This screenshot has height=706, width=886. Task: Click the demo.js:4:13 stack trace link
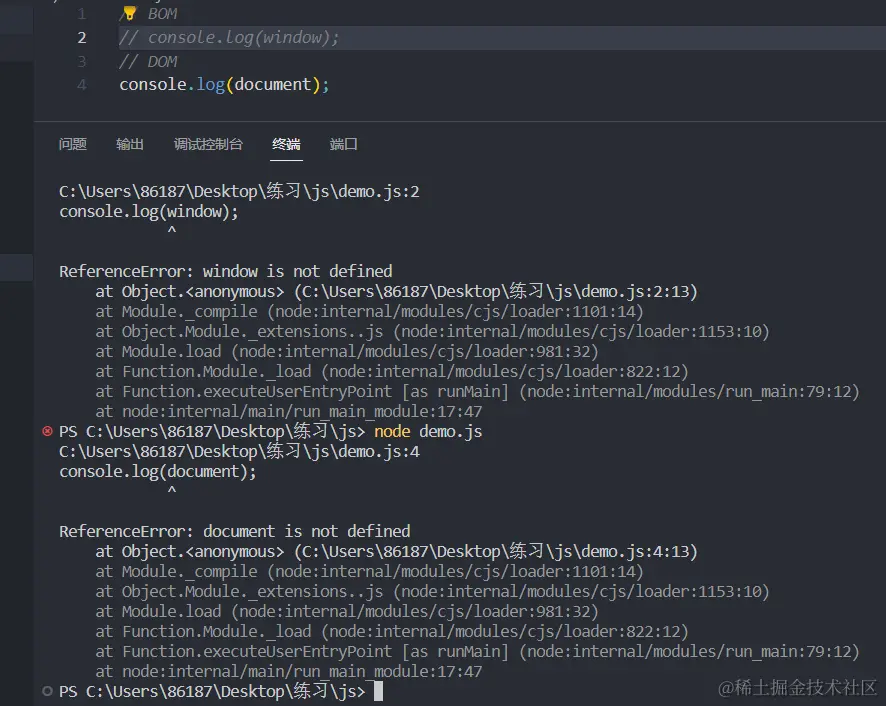pyautogui.click(x=495, y=552)
